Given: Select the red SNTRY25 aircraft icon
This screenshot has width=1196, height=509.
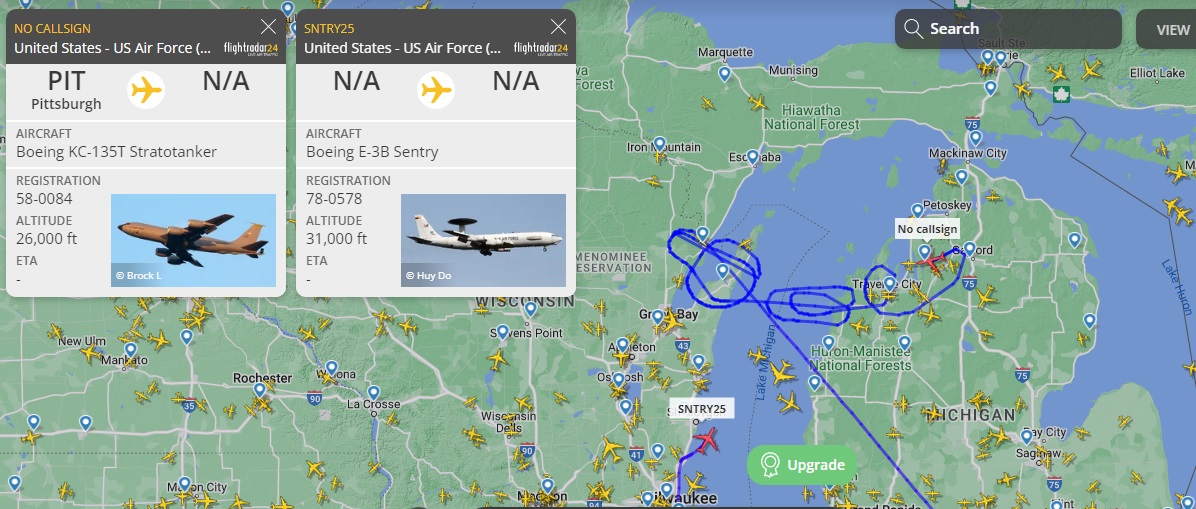Looking at the screenshot, I should pos(708,439).
